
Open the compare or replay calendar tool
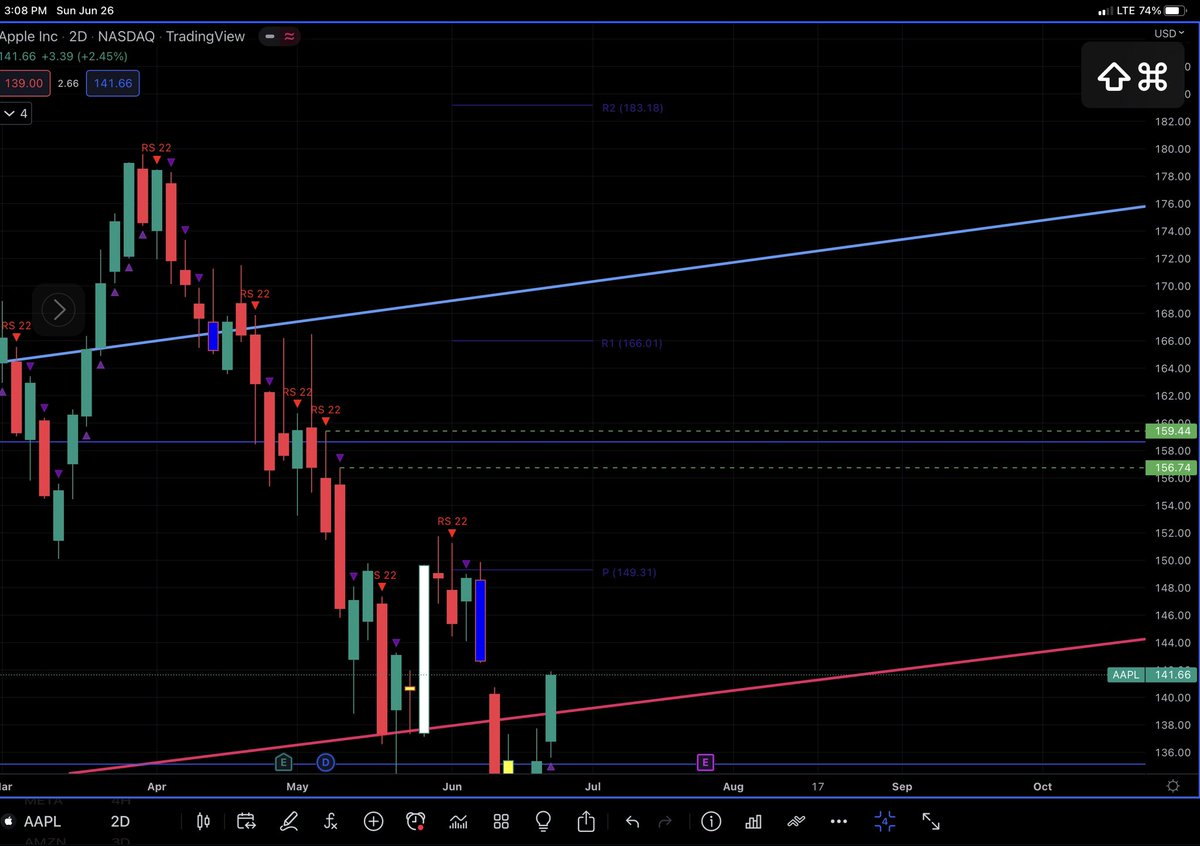[x=246, y=821]
